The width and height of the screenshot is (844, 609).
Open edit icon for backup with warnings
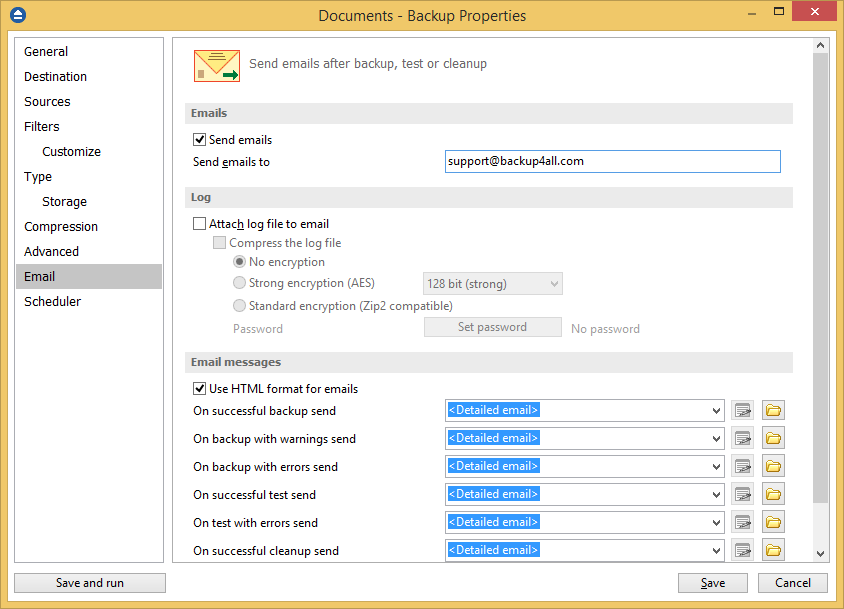[x=742, y=438]
